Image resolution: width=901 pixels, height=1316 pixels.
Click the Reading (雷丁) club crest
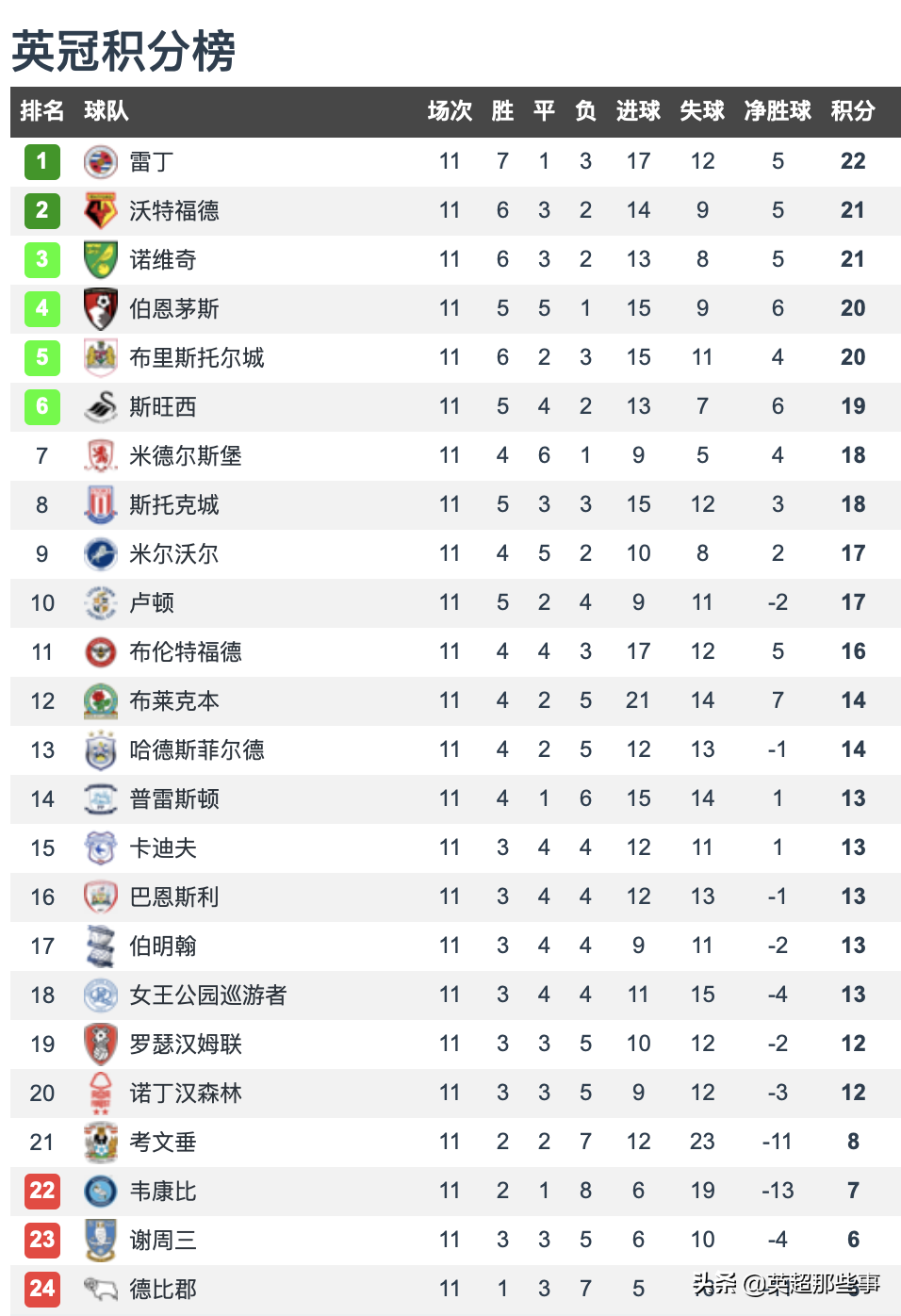click(x=100, y=162)
